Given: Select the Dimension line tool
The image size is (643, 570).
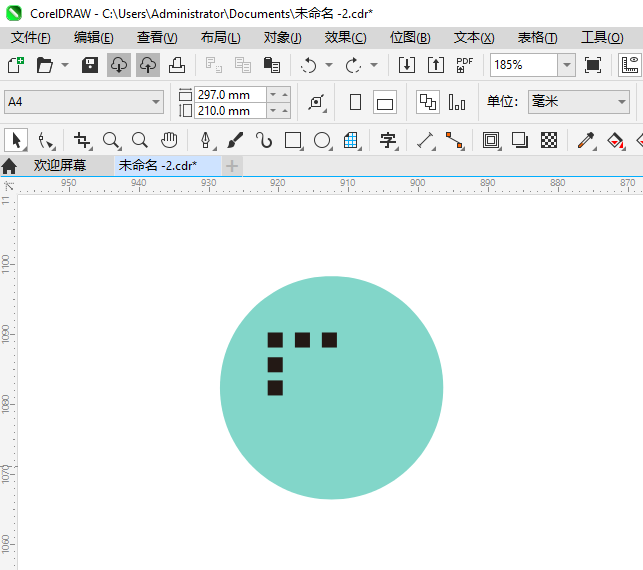Looking at the screenshot, I should pos(426,141).
